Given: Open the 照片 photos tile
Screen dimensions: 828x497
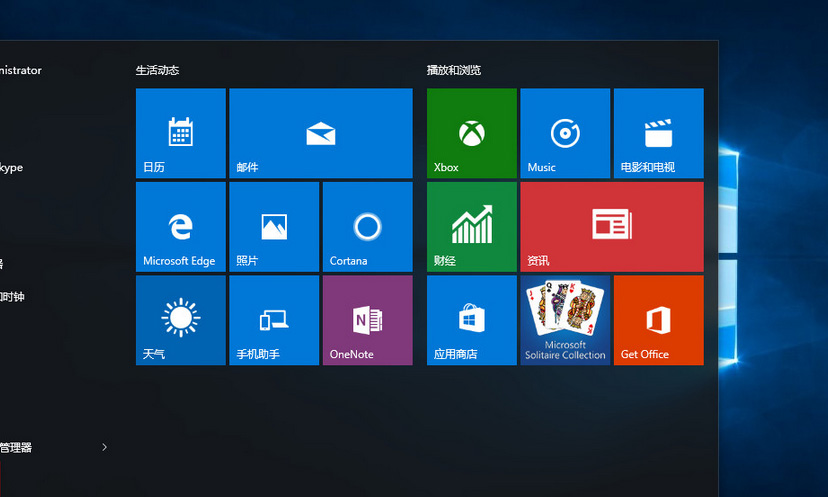Looking at the screenshot, I should pyautogui.click(x=274, y=227).
